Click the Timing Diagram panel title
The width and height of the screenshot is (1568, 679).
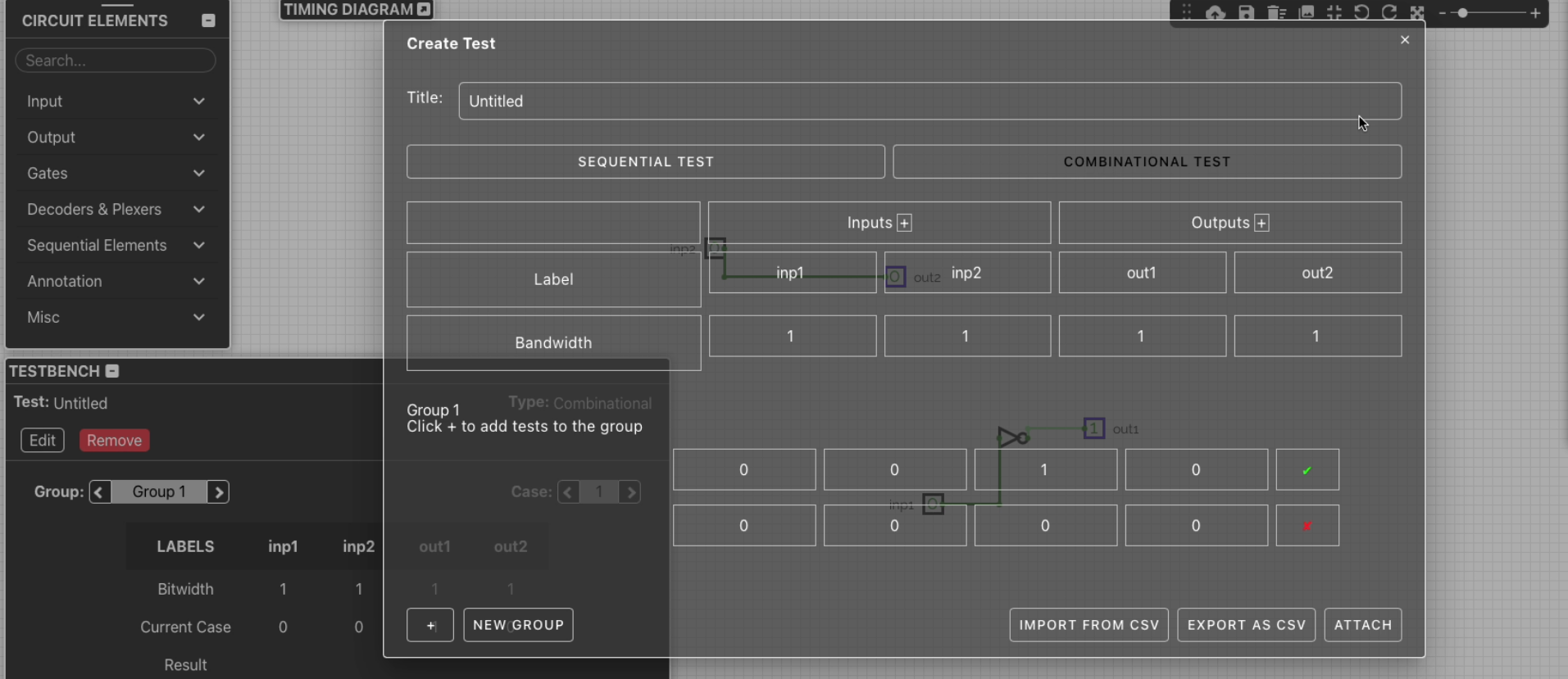348,9
